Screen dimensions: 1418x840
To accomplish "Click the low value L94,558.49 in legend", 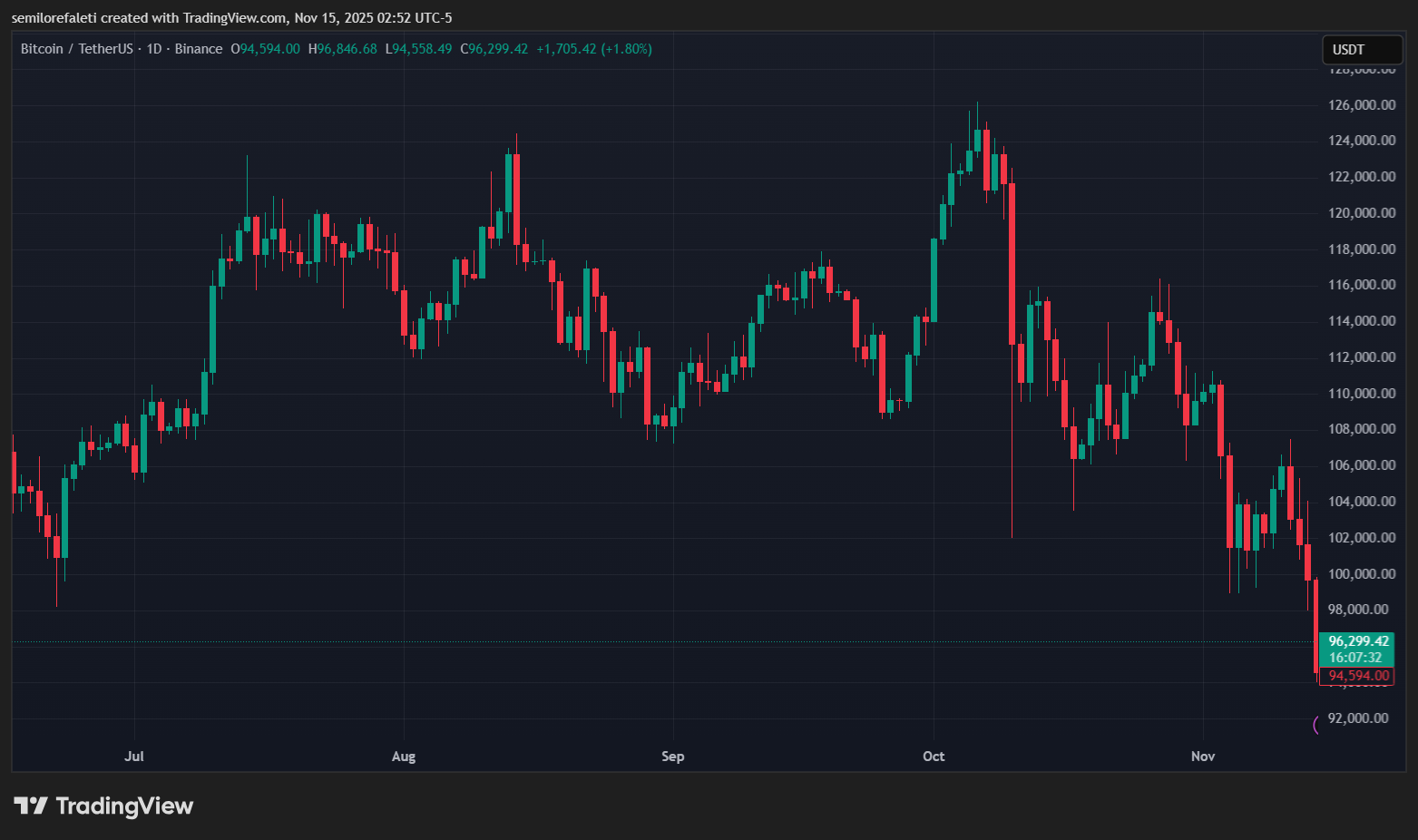I will [419, 49].
